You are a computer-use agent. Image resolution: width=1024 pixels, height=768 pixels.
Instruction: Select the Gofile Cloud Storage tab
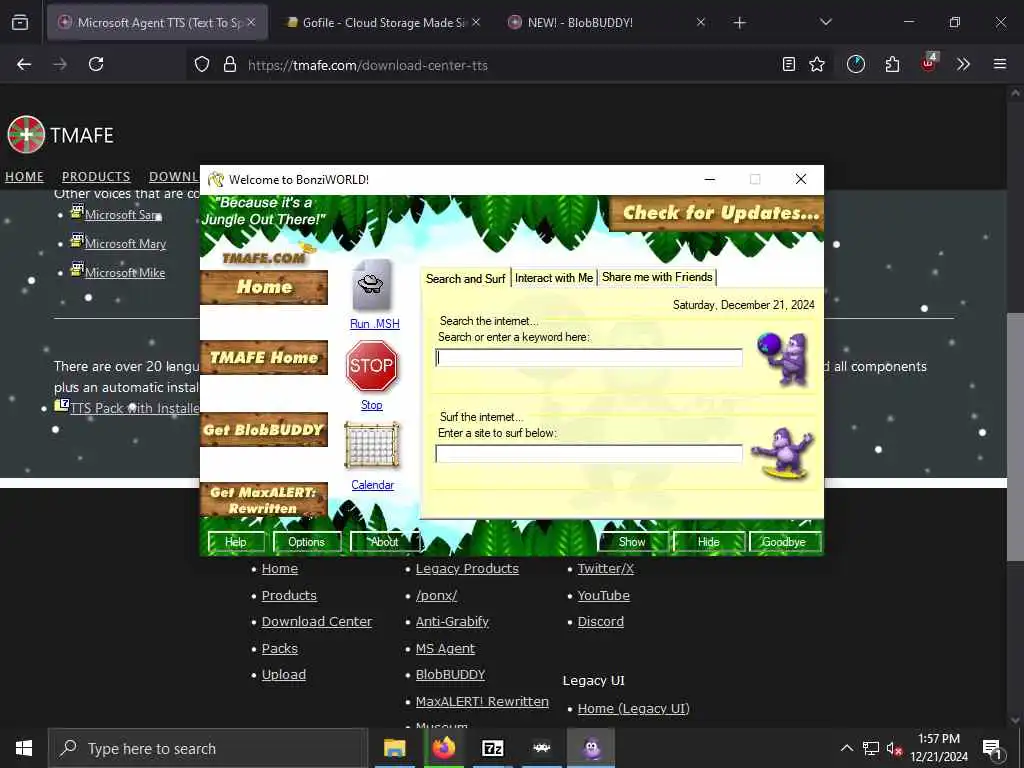[x=383, y=23]
